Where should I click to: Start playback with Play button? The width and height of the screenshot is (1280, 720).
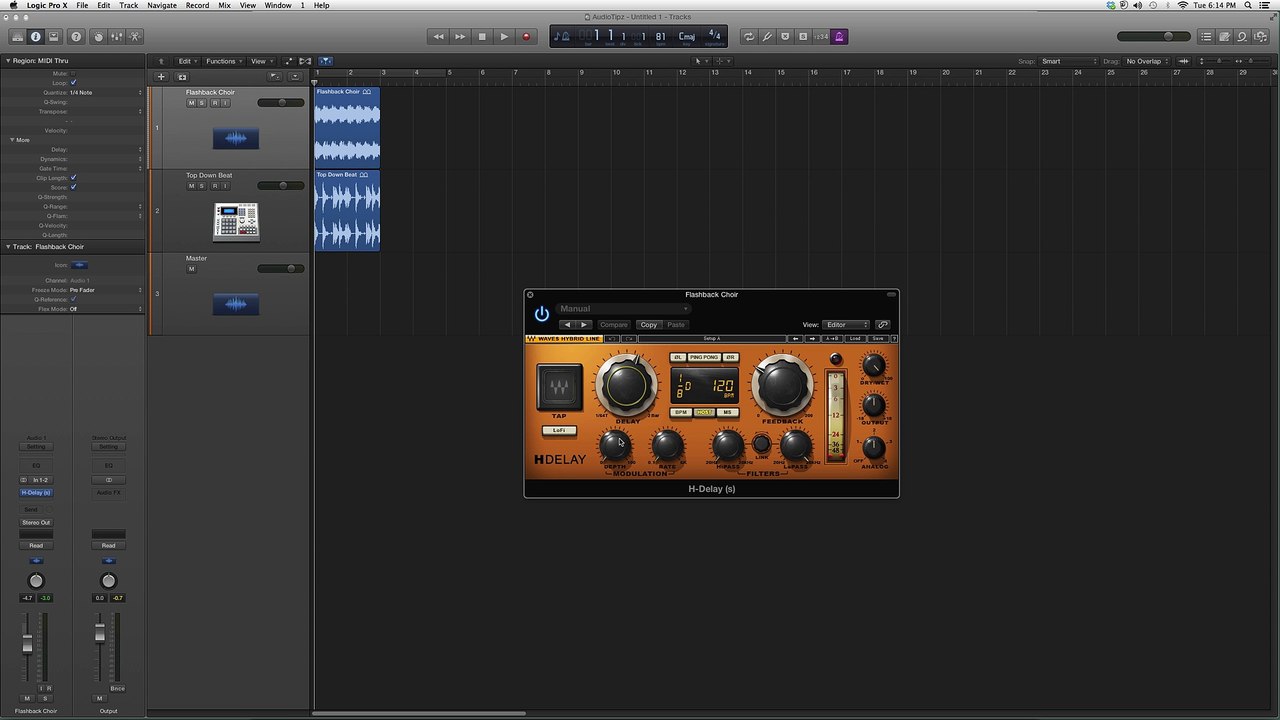click(x=504, y=37)
